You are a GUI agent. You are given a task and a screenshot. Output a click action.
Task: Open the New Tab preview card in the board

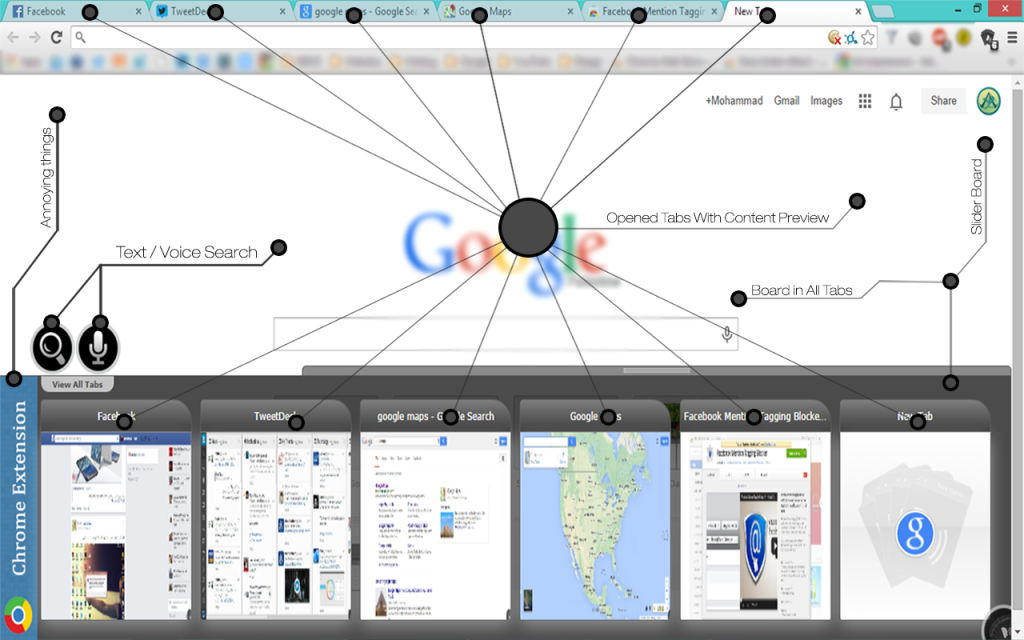tap(915, 509)
